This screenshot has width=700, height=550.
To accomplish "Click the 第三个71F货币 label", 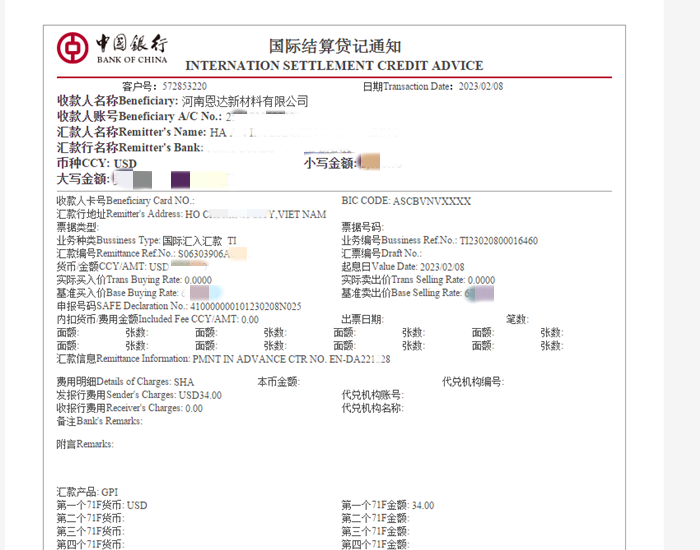I will [x=91, y=532].
